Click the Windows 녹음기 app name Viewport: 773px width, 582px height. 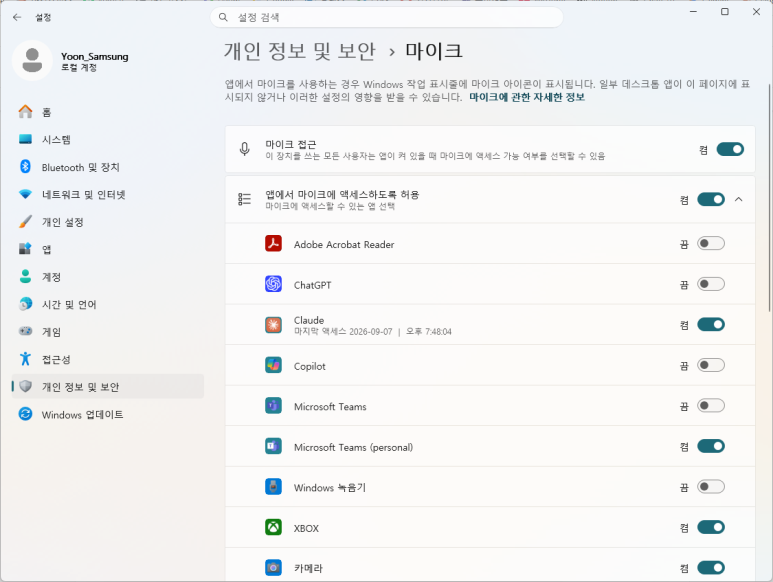click(x=330, y=487)
